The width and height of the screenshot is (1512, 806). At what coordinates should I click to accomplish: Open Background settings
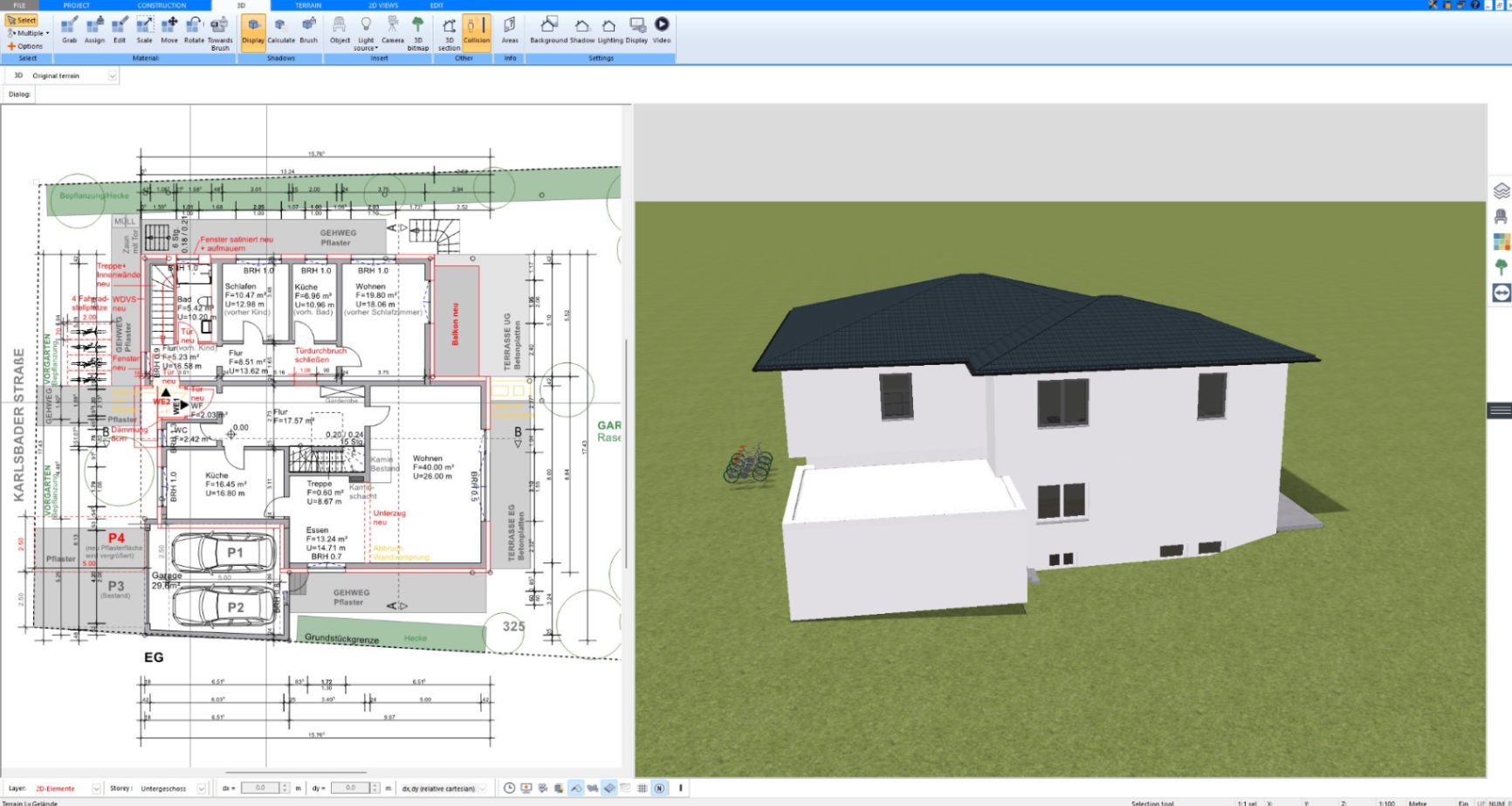(548, 31)
